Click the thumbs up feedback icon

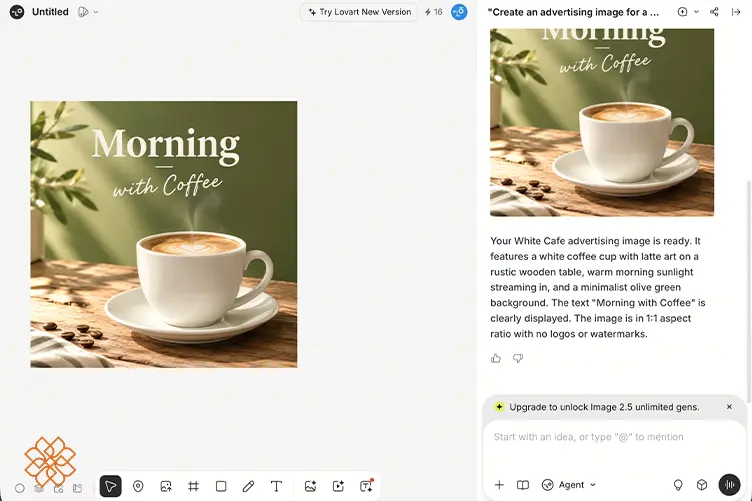point(496,358)
